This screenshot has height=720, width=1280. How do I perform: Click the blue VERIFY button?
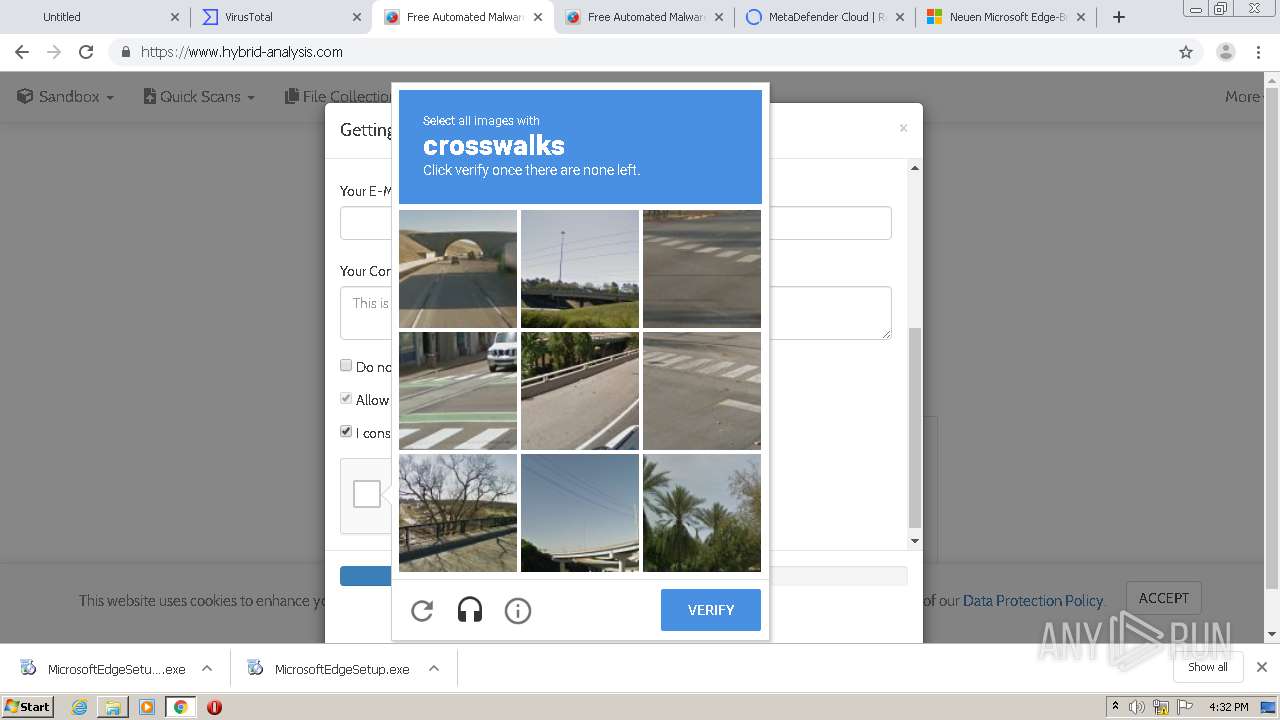tap(711, 610)
